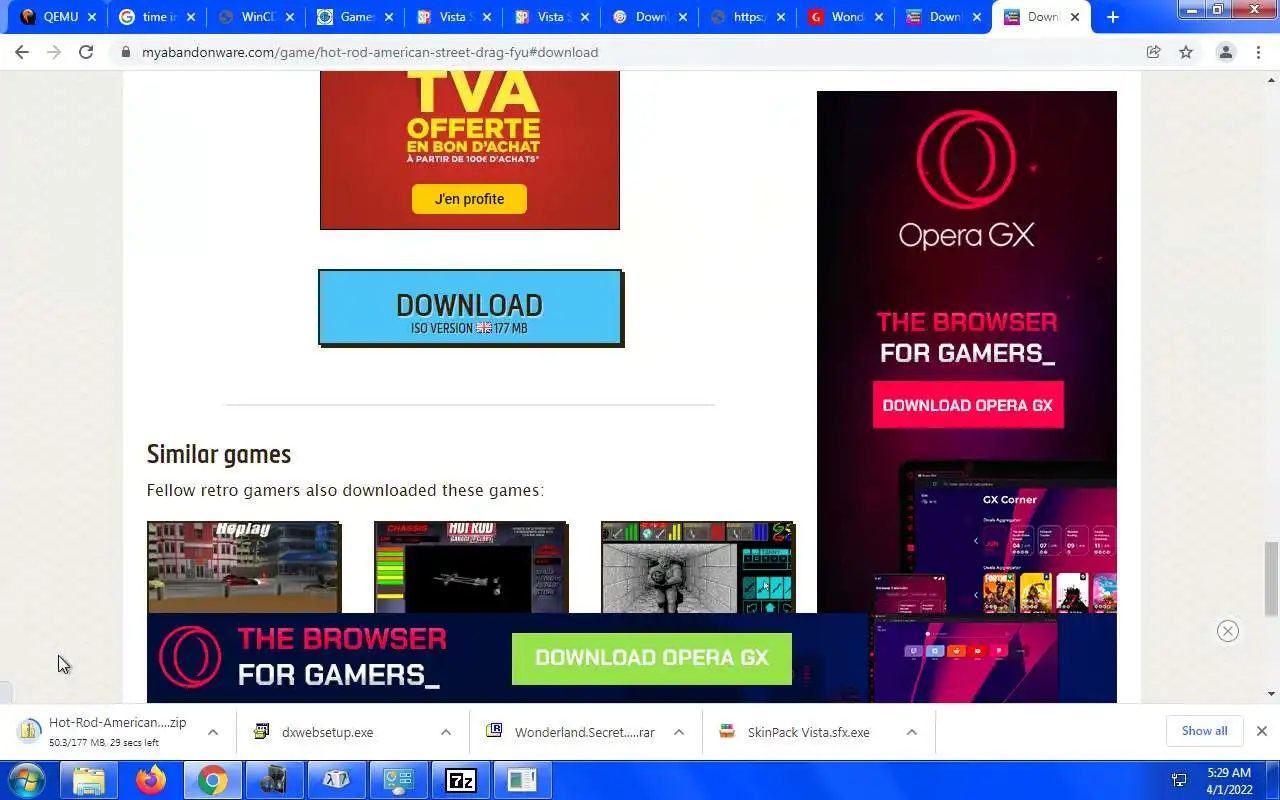
Task: Close the Wond tab
Action: point(879,17)
